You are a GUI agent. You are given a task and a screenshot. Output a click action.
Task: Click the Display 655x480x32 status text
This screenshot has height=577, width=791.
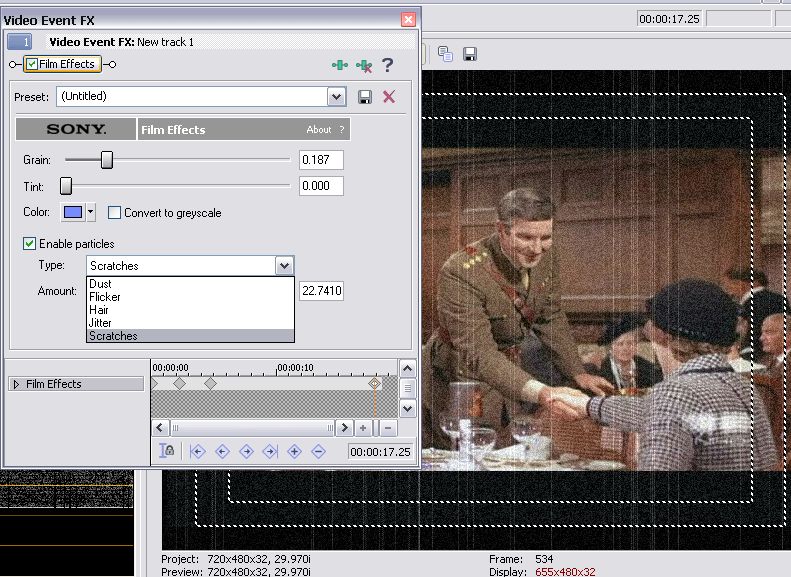click(x=542, y=572)
